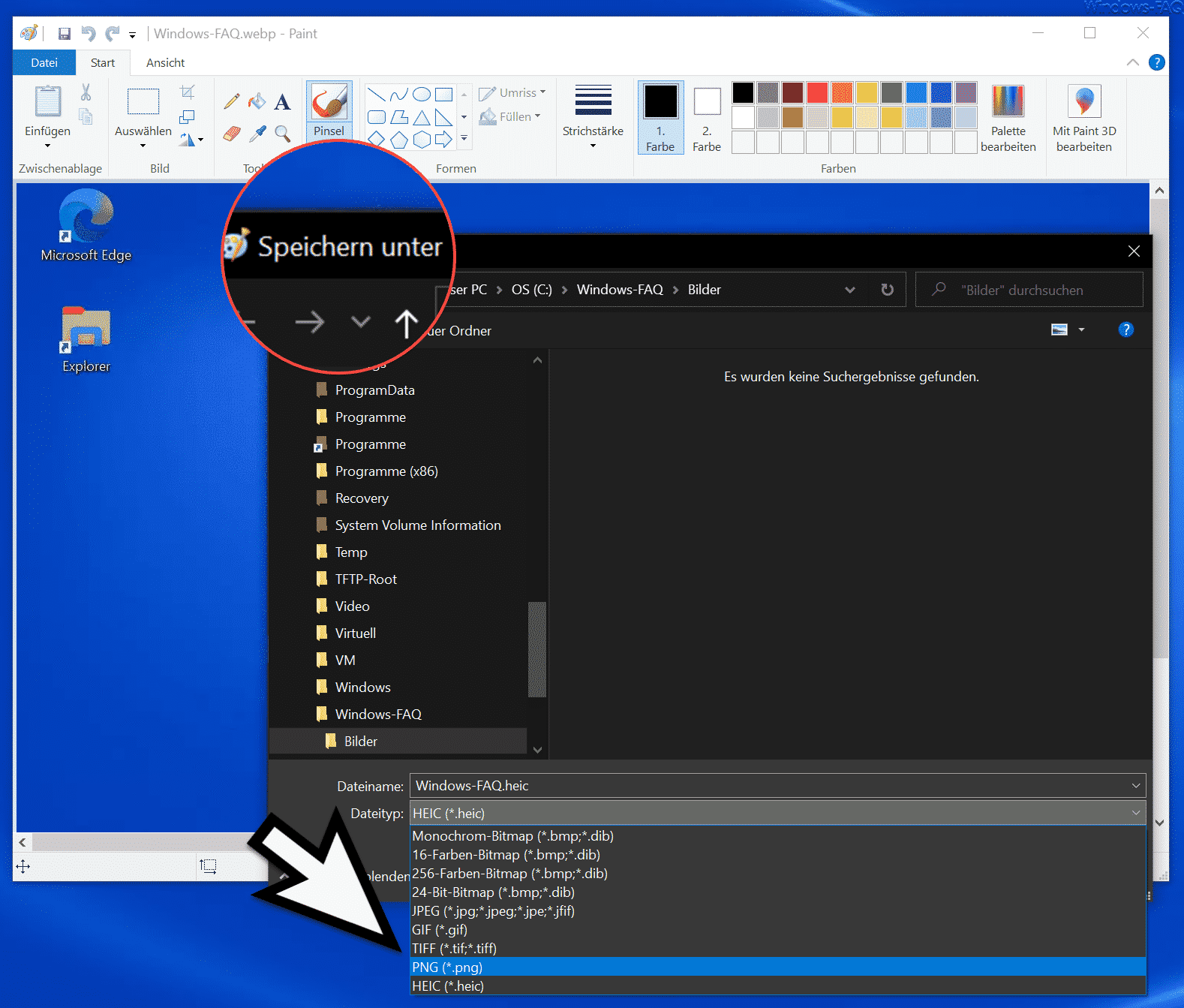Click the crop image icon
Viewport: 1184px width, 1008px height.
188,92
